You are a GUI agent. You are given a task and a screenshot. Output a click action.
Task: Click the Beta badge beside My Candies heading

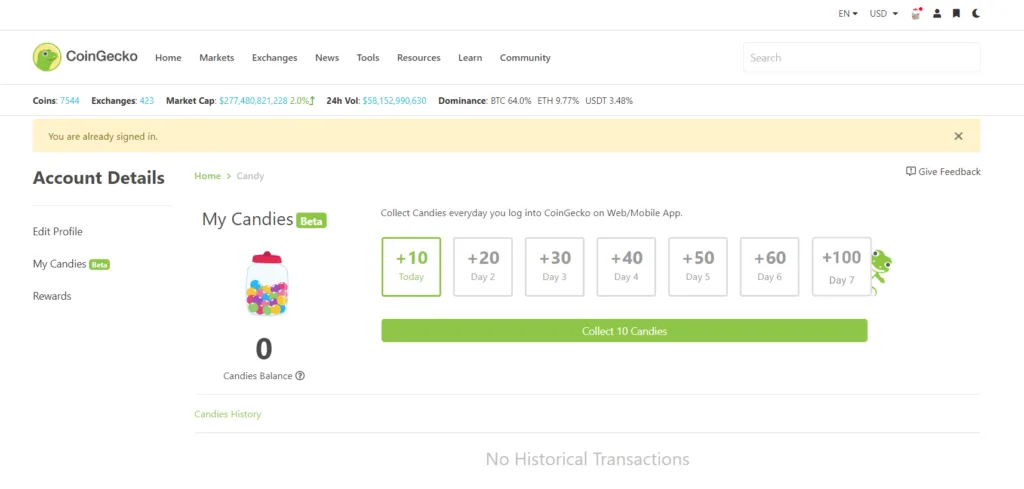pyautogui.click(x=312, y=221)
